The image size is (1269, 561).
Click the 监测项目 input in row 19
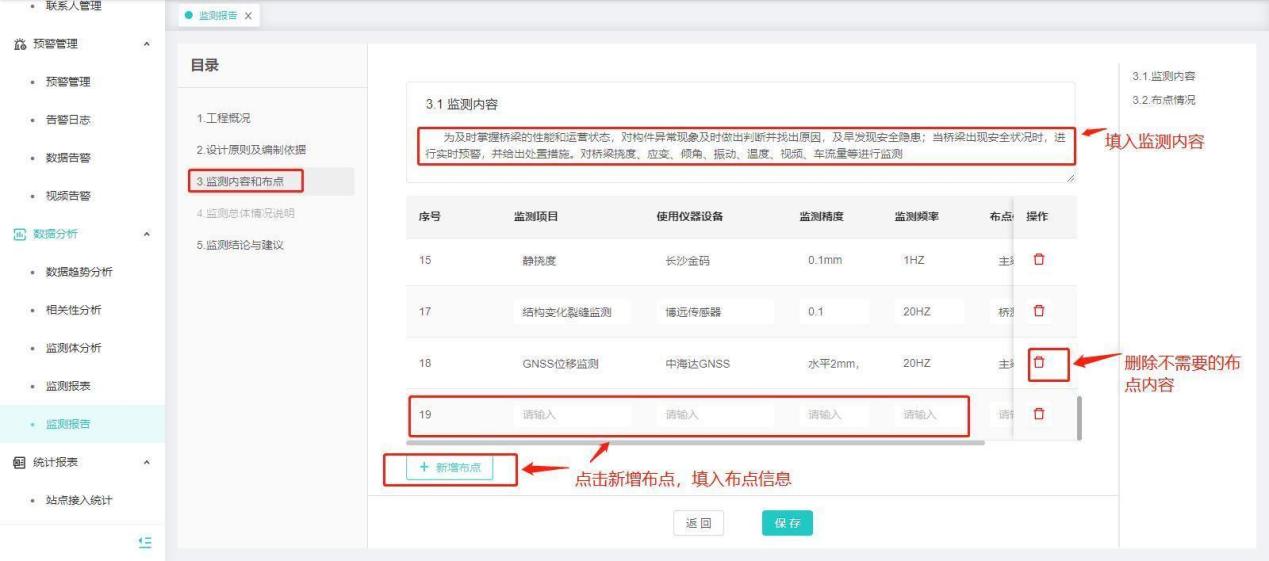pos(572,415)
